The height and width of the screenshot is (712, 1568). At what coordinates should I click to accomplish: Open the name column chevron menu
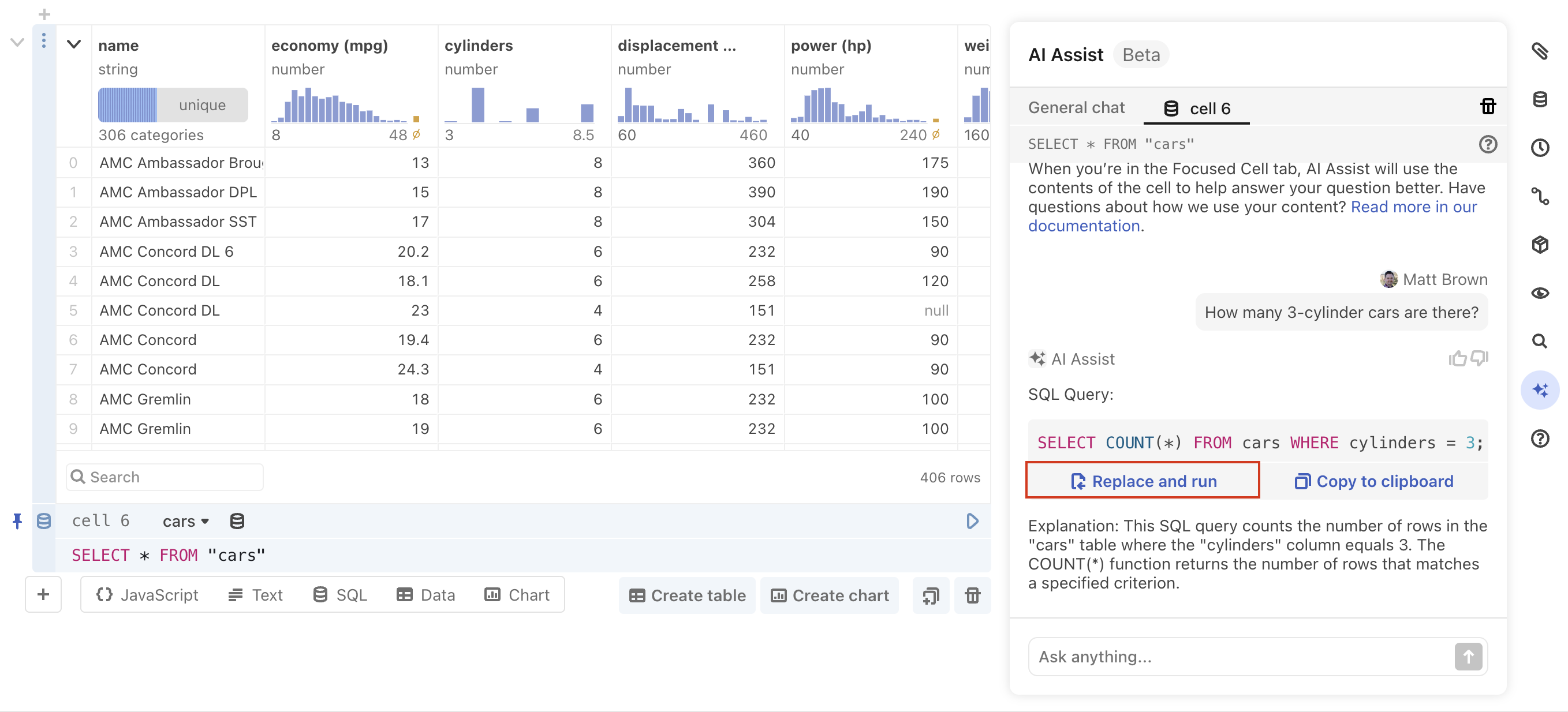(74, 44)
